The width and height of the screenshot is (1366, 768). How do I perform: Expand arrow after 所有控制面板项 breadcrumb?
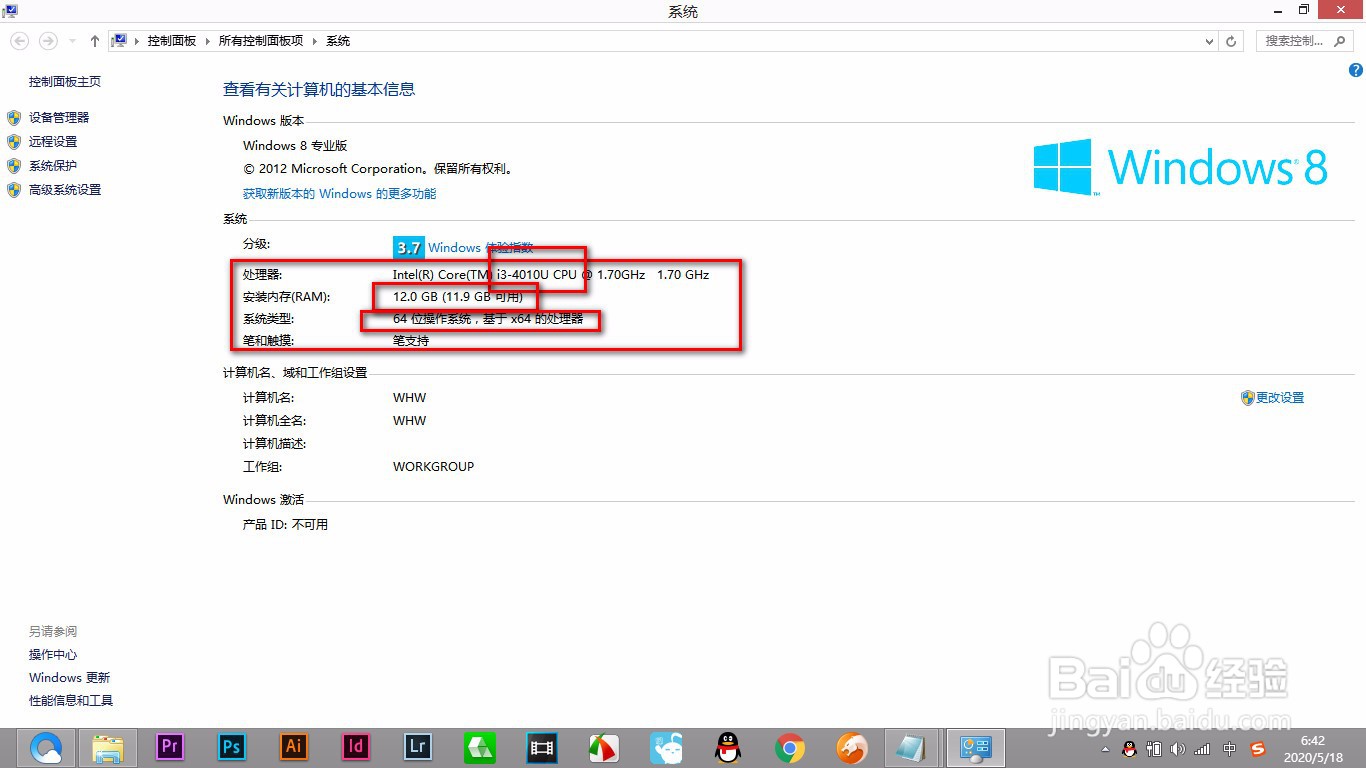(314, 41)
